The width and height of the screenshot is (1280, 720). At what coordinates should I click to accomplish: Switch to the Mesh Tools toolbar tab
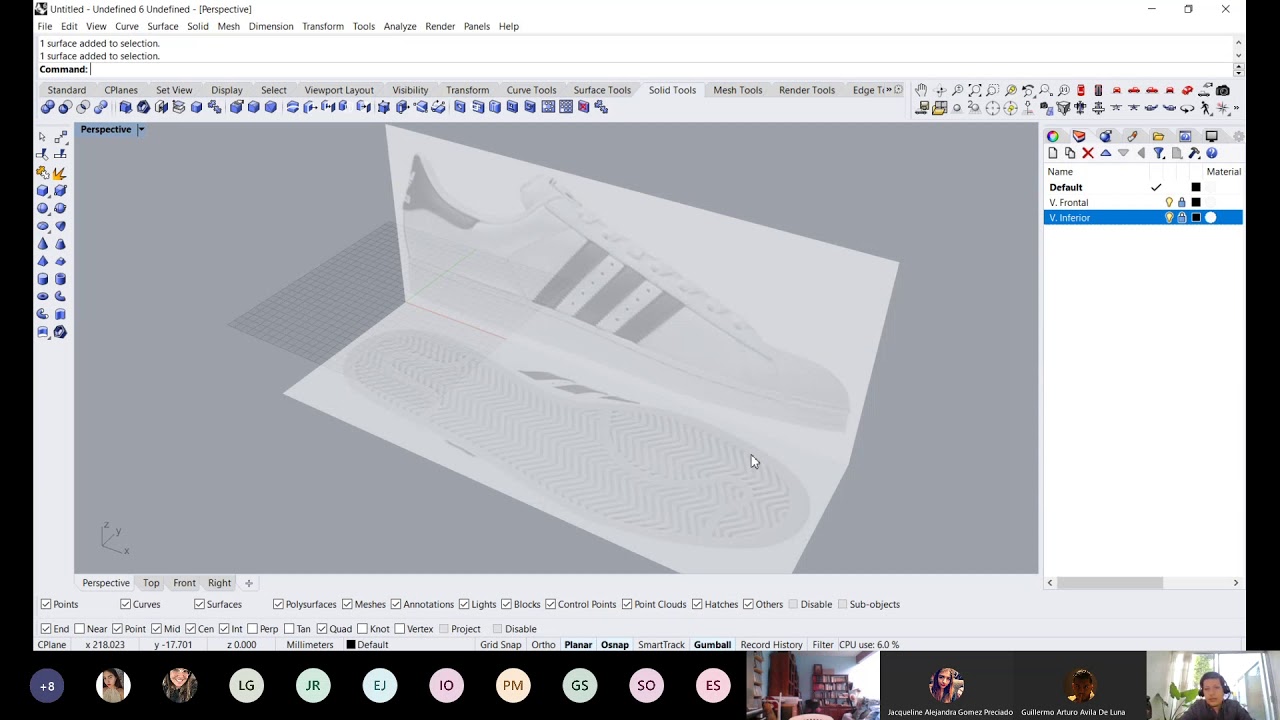pos(738,90)
